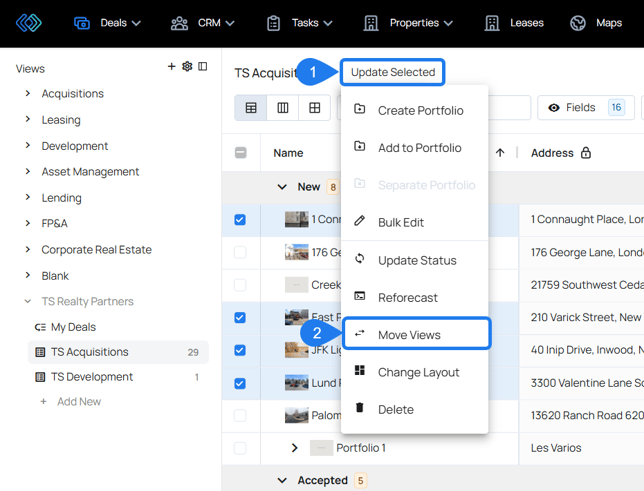Click the Update Selected button

tap(393, 72)
